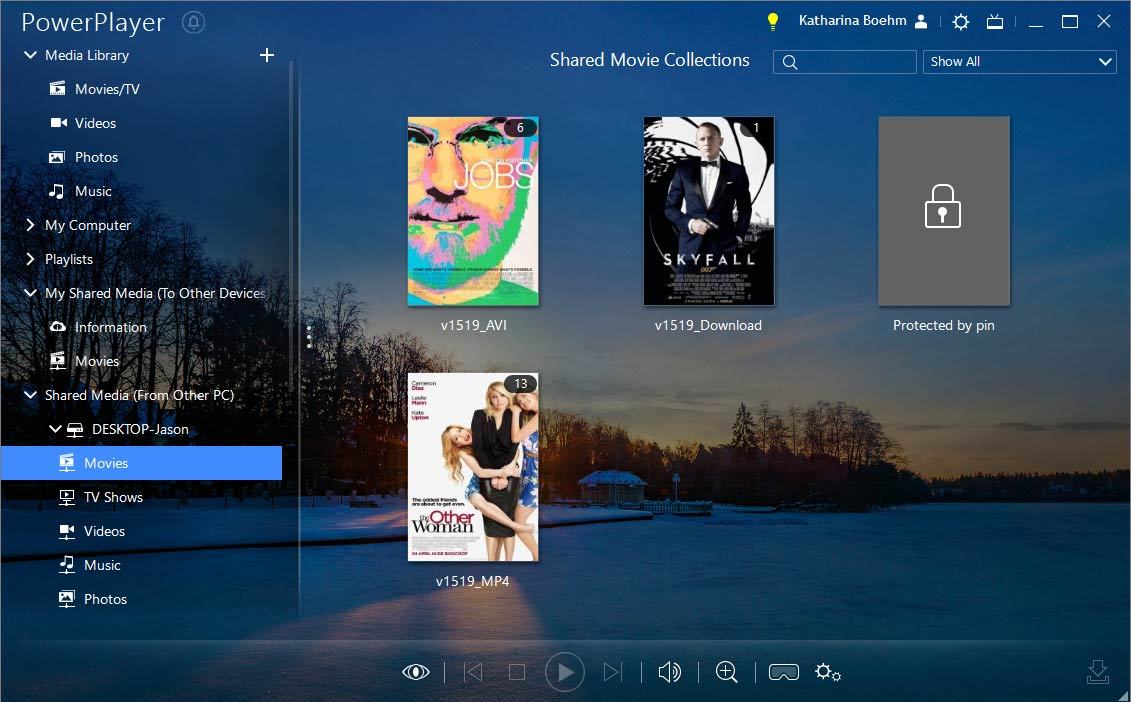
Task: Select TV Shows under DESKTOP-Jason
Action: [112, 497]
